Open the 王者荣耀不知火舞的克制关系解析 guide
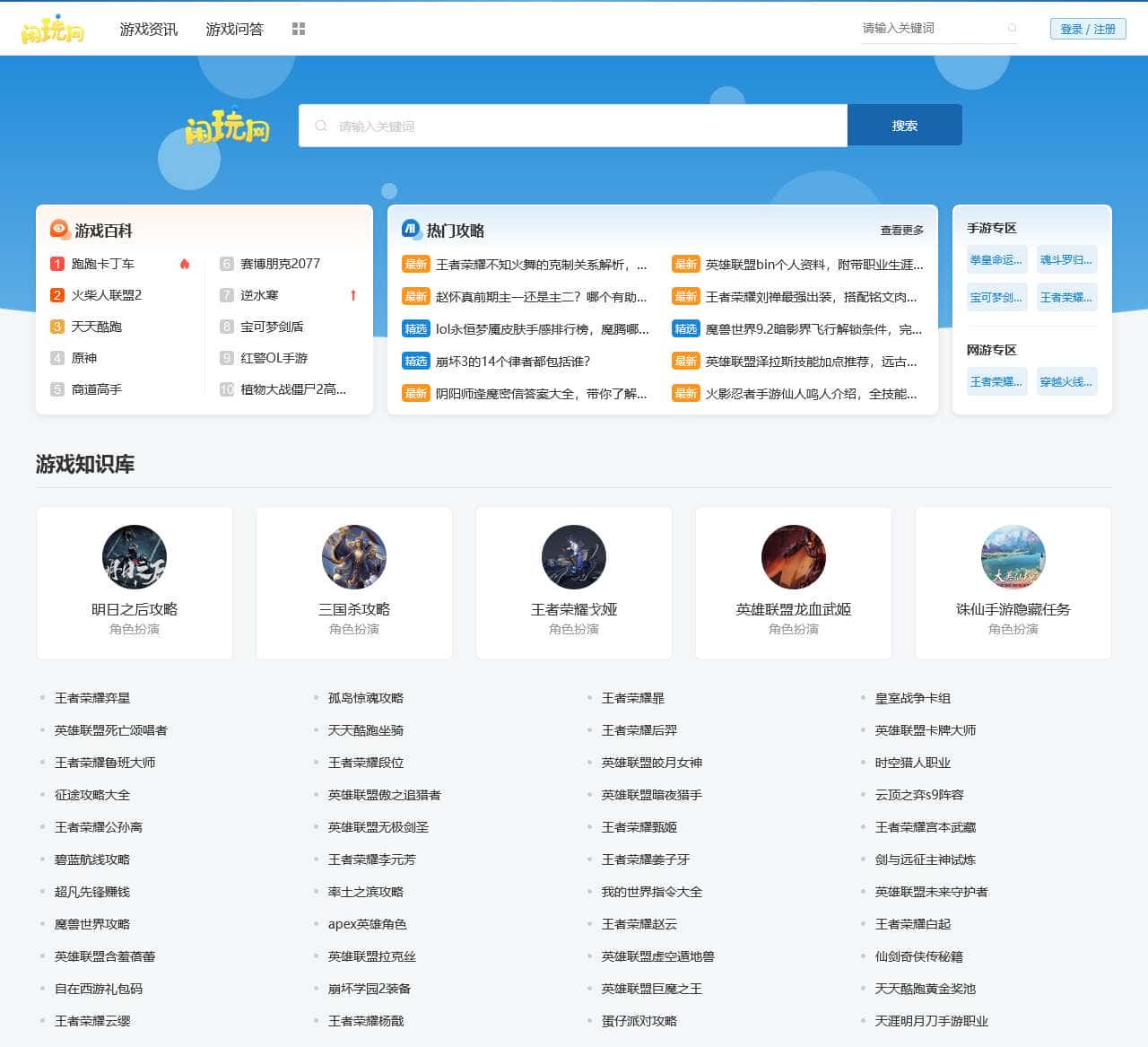The width and height of the screenshot is (1148, 1047). click(541, 265)
